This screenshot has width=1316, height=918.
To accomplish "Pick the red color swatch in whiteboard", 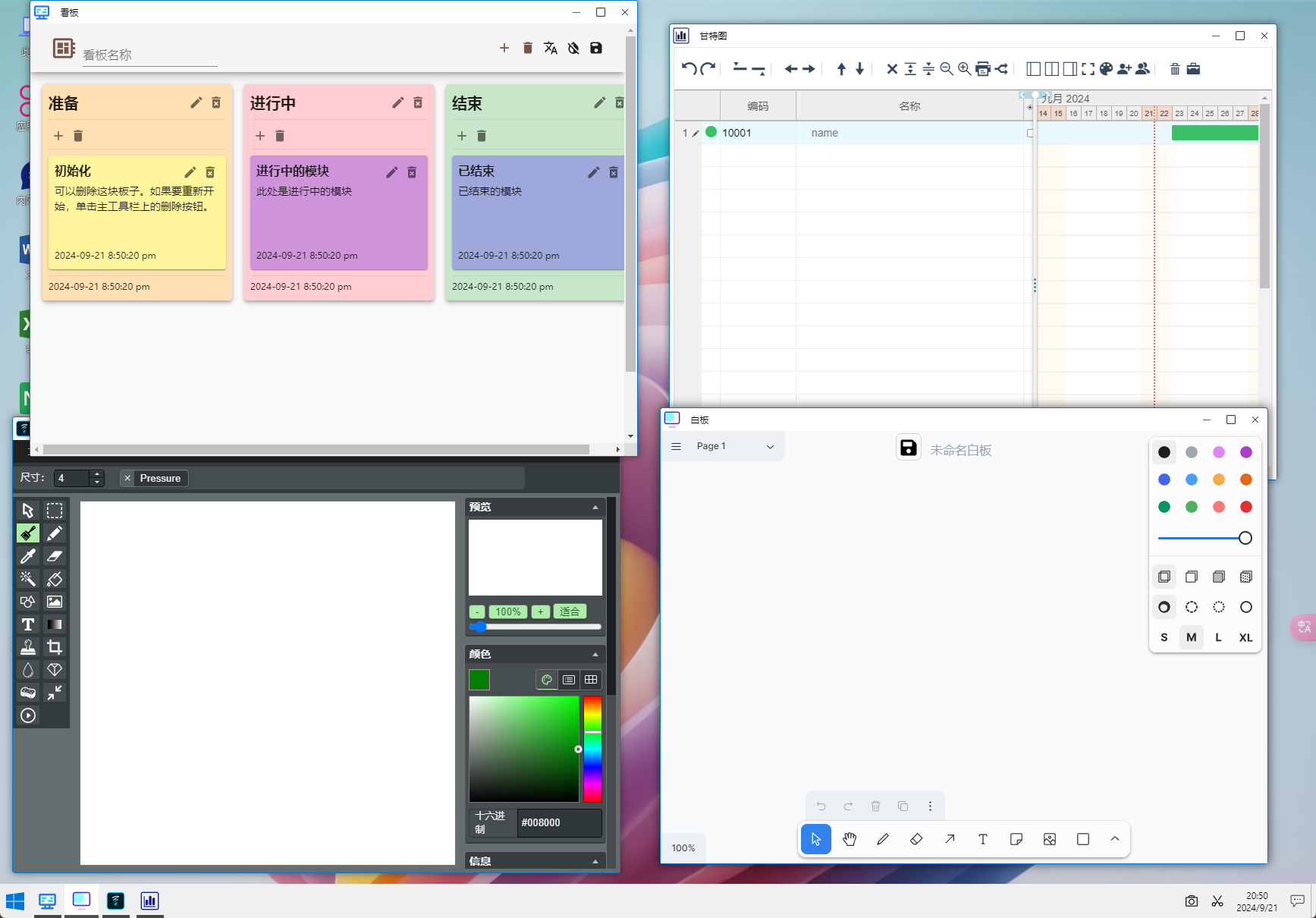I will tap(1246, 507).
